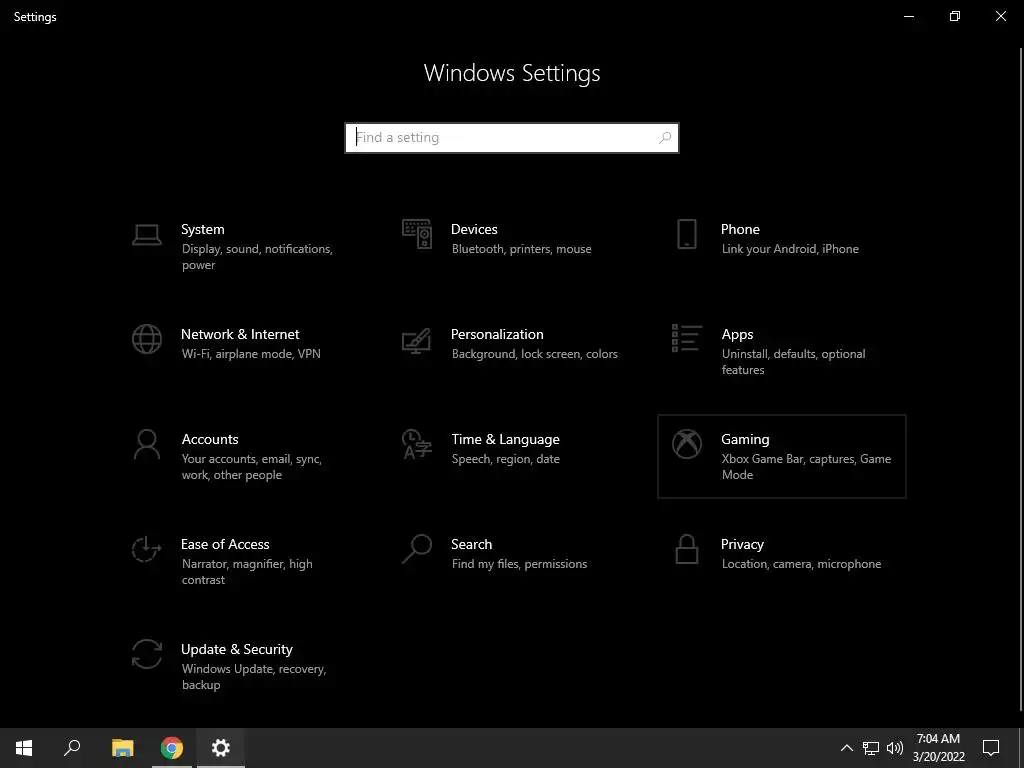Open Network & Internet title
This screenshot has height=768, width=1024.
click(240, 334)
